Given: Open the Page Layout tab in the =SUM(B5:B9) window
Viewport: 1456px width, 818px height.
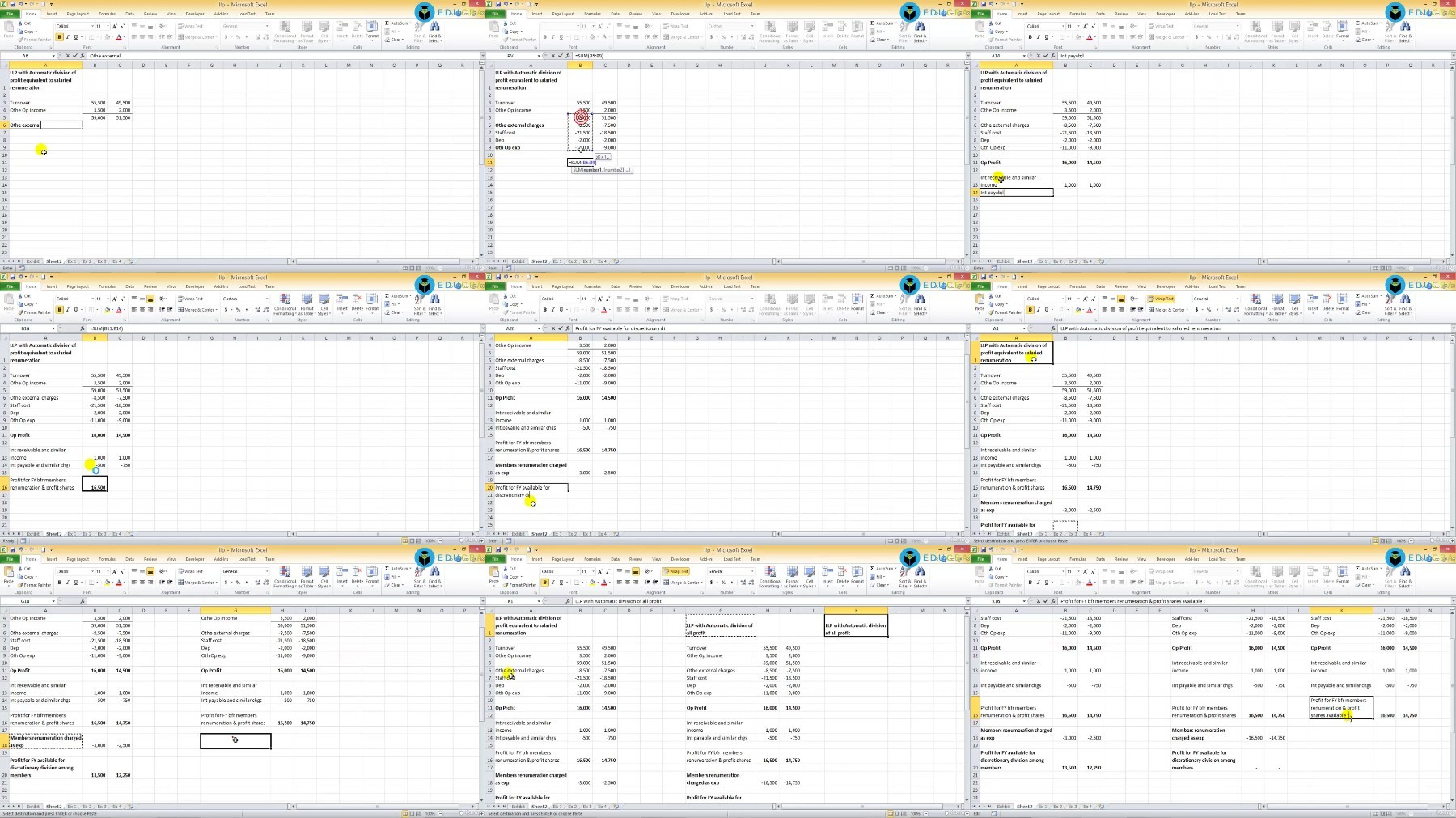Looking at the screenshot, I should coord(563,14).
